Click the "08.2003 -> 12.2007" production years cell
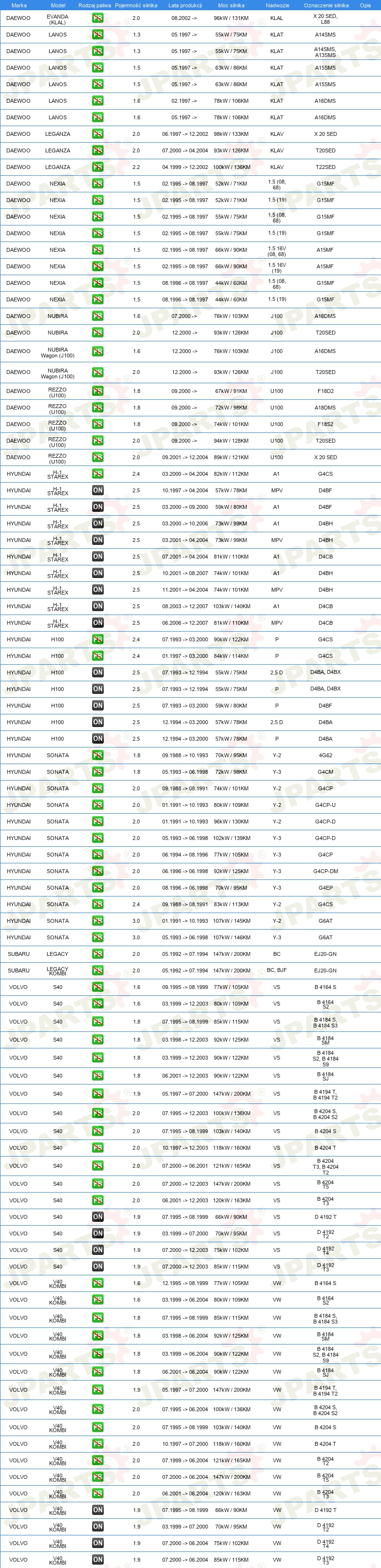 tap(185, 606)
